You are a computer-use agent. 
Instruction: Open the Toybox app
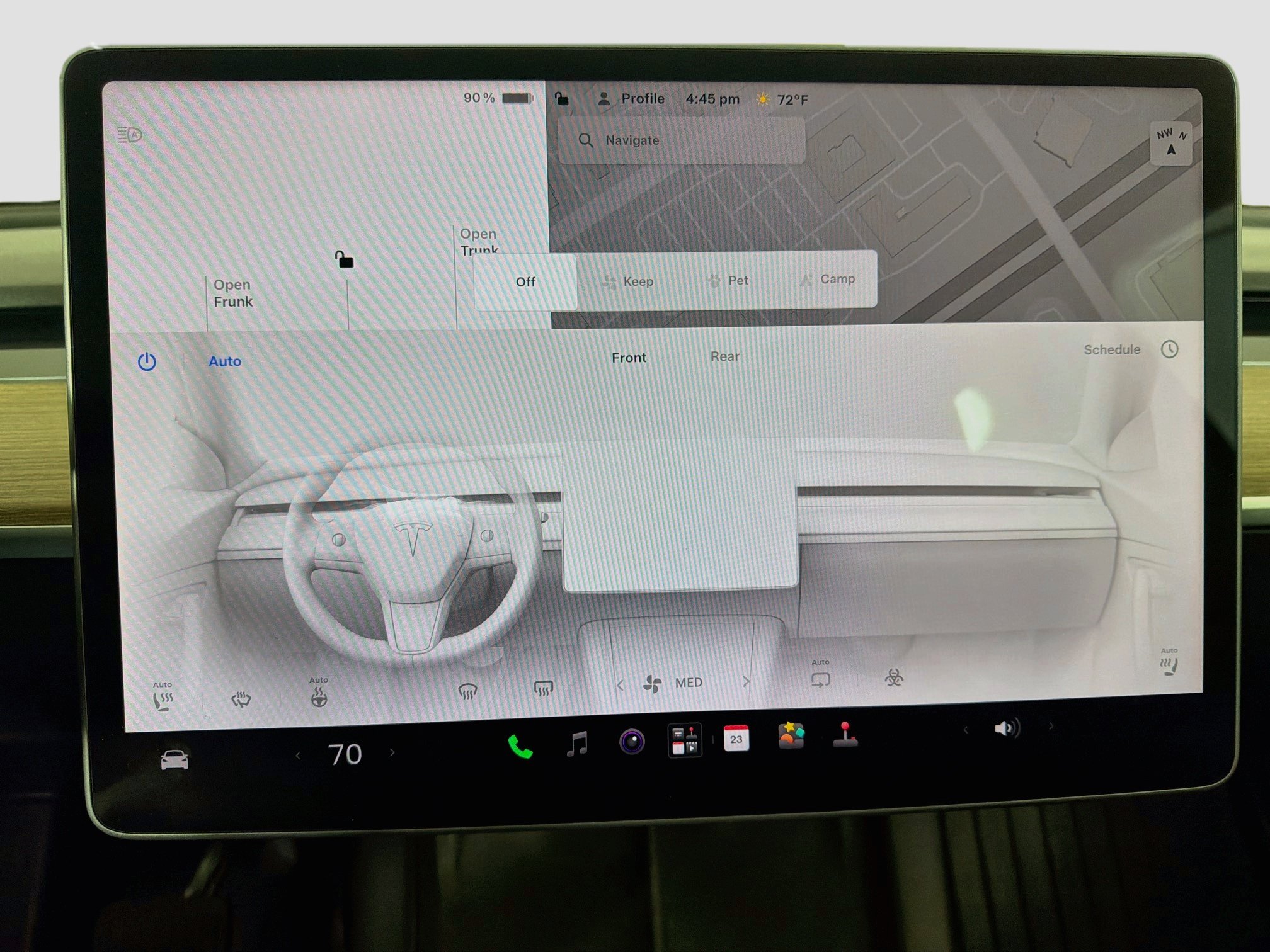(x=791, y=735)
